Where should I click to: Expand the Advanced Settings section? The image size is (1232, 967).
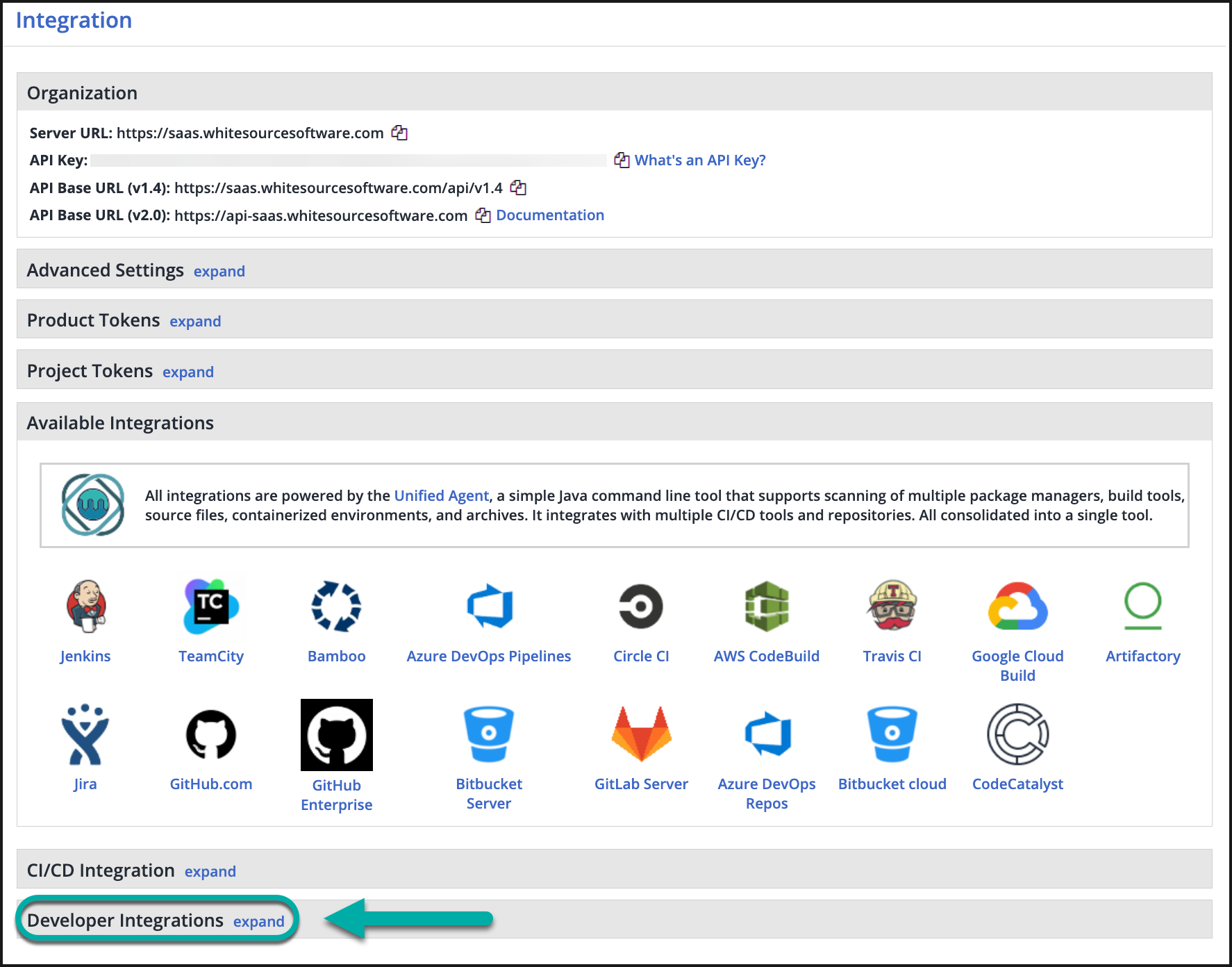pos(219,271)
